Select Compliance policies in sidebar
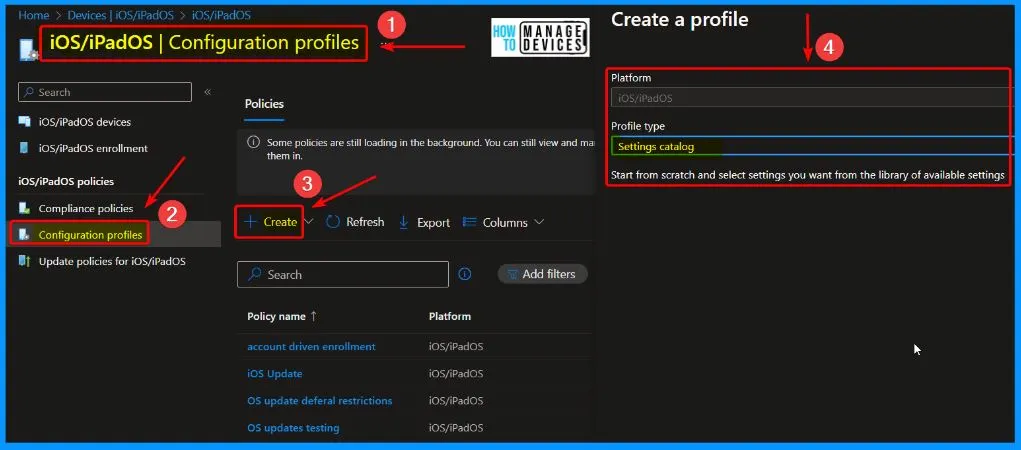 pyautogui.click(x=86, y=208)
